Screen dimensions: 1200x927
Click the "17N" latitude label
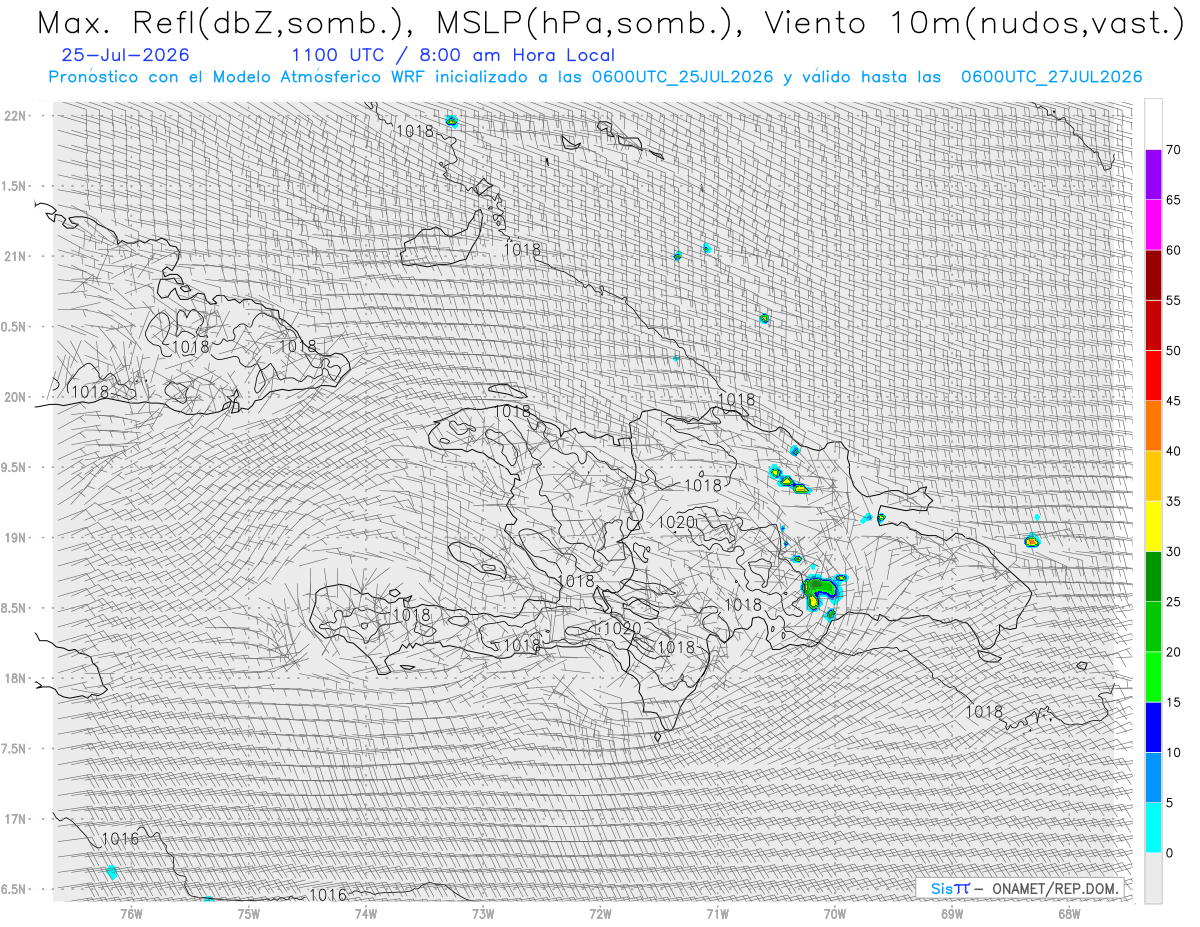[x=15, y=819]
